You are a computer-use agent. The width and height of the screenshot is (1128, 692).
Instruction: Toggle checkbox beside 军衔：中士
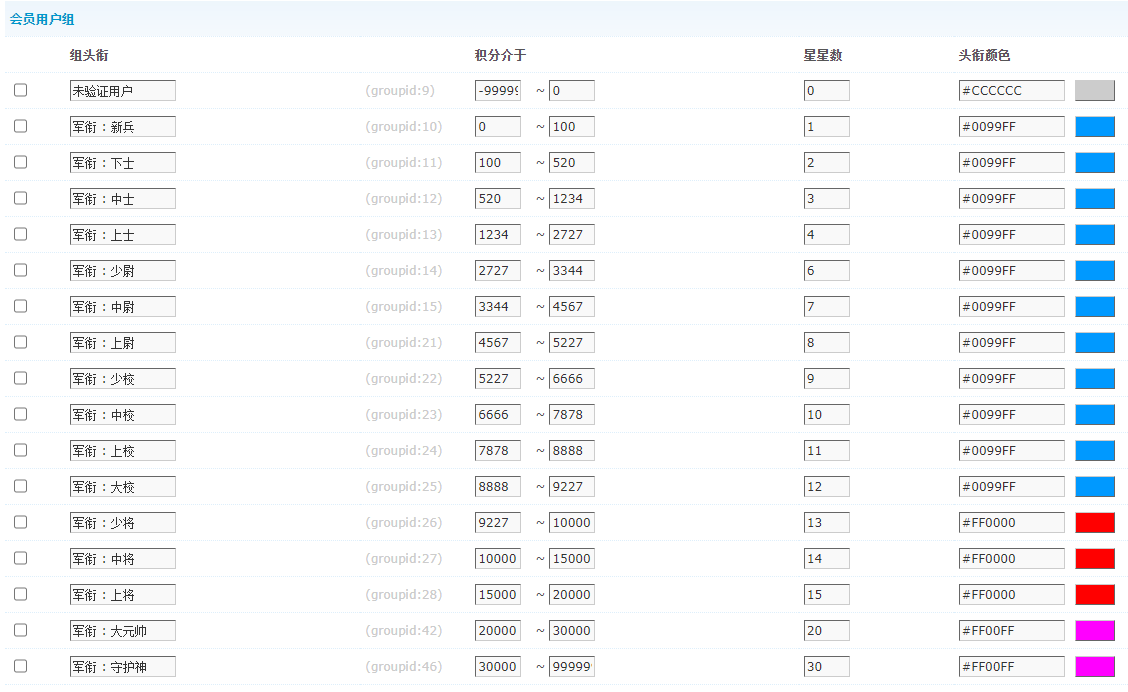(21, 198)
